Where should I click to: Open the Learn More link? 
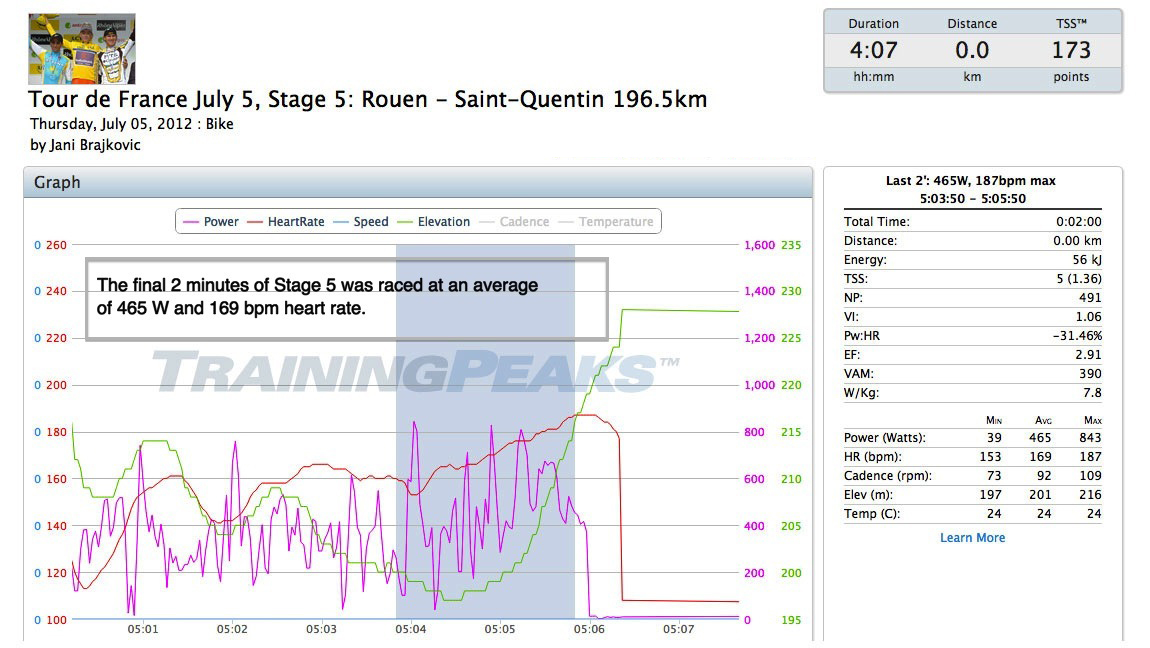[972, 538]
